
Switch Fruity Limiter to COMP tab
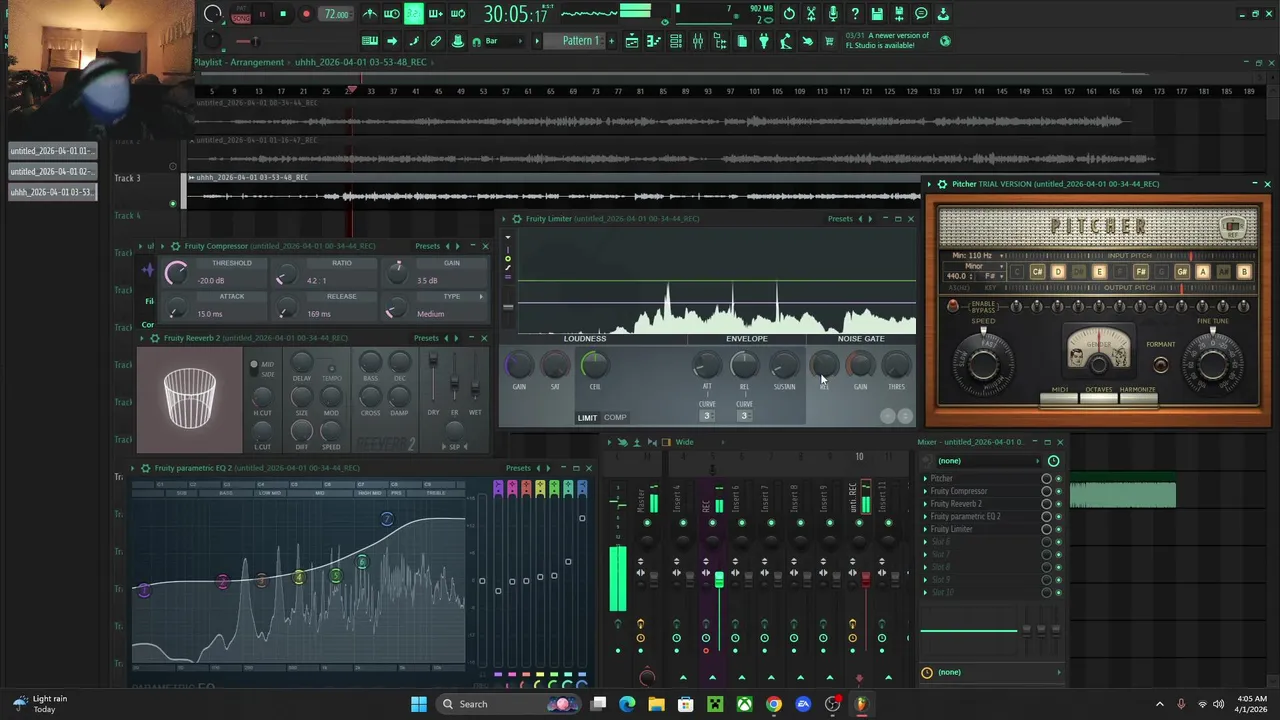[615, 417]
